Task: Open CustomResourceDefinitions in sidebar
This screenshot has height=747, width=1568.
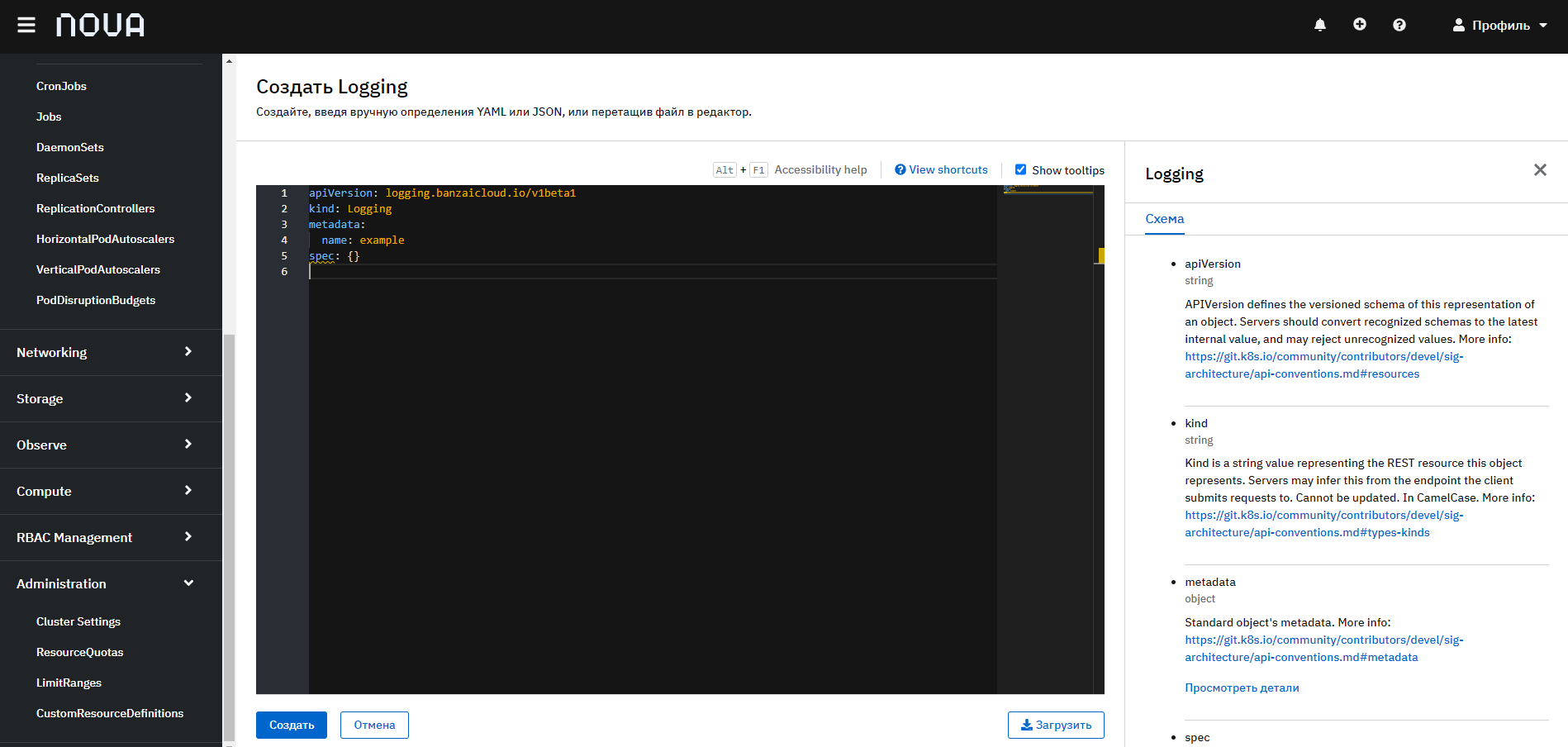Action: click(110, 713)
